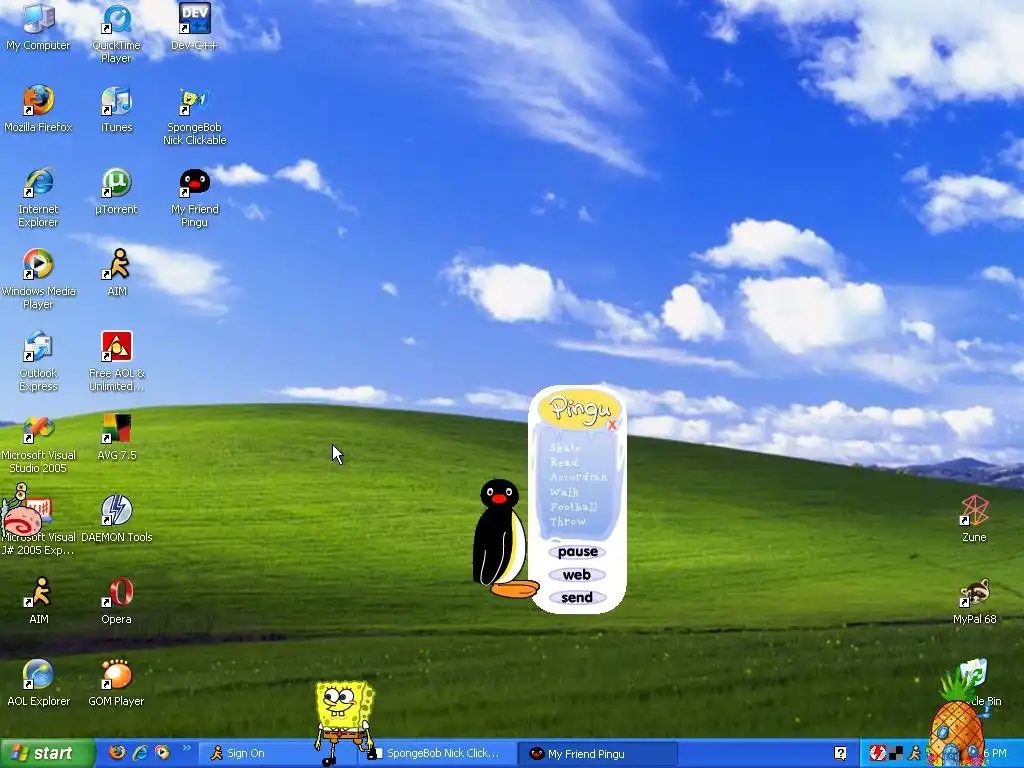Click the Pingu penguin character

pyautogui.click(x=503, y=539)
